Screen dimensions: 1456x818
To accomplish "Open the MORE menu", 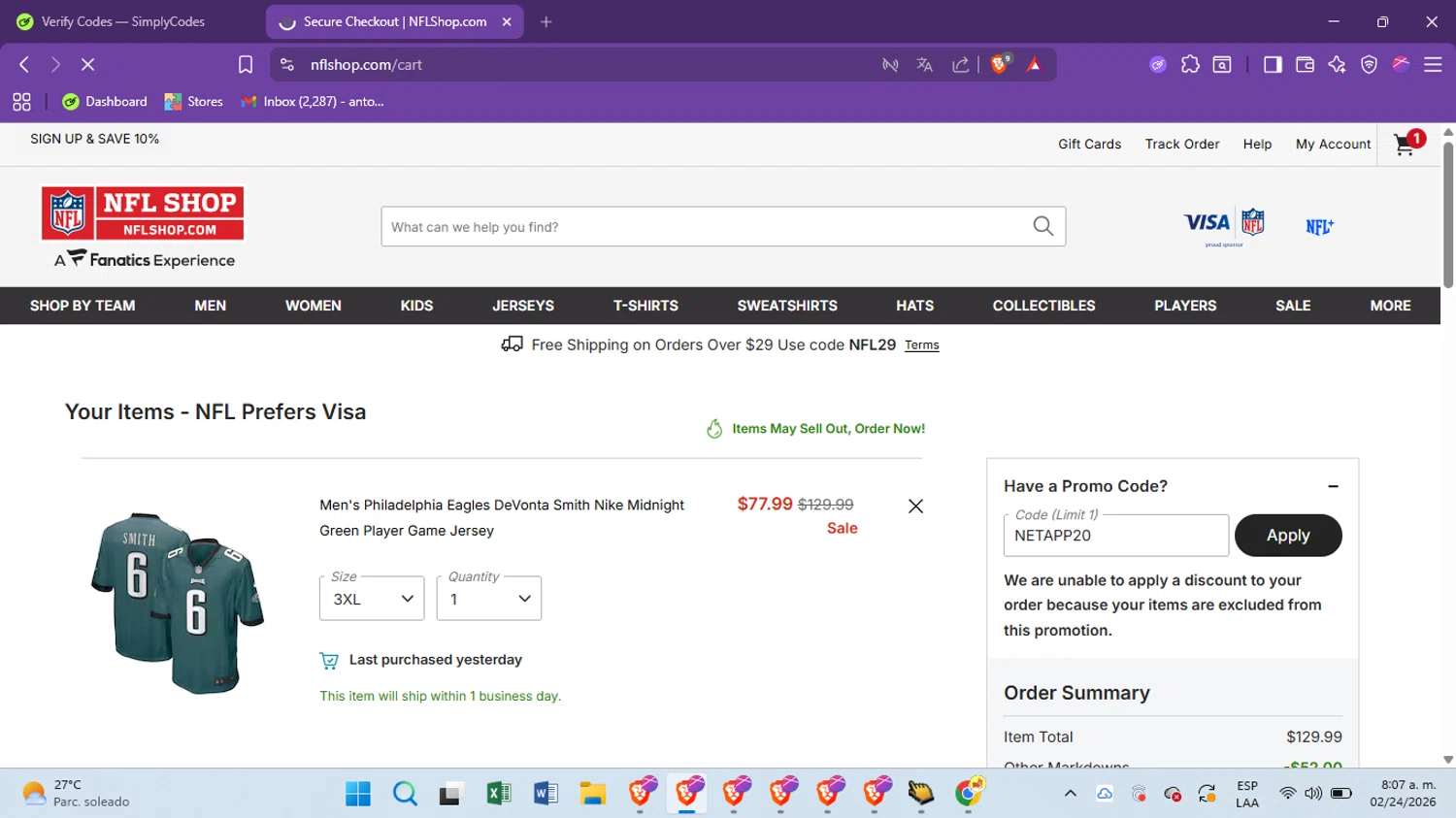I will point(1390,306).
